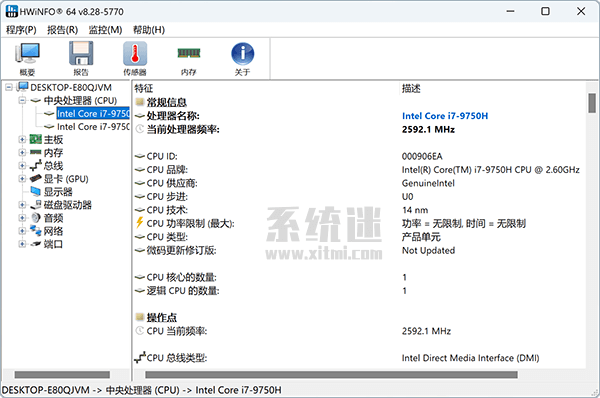
Task: Click the 000906EA value
Action: coord(422,156)
